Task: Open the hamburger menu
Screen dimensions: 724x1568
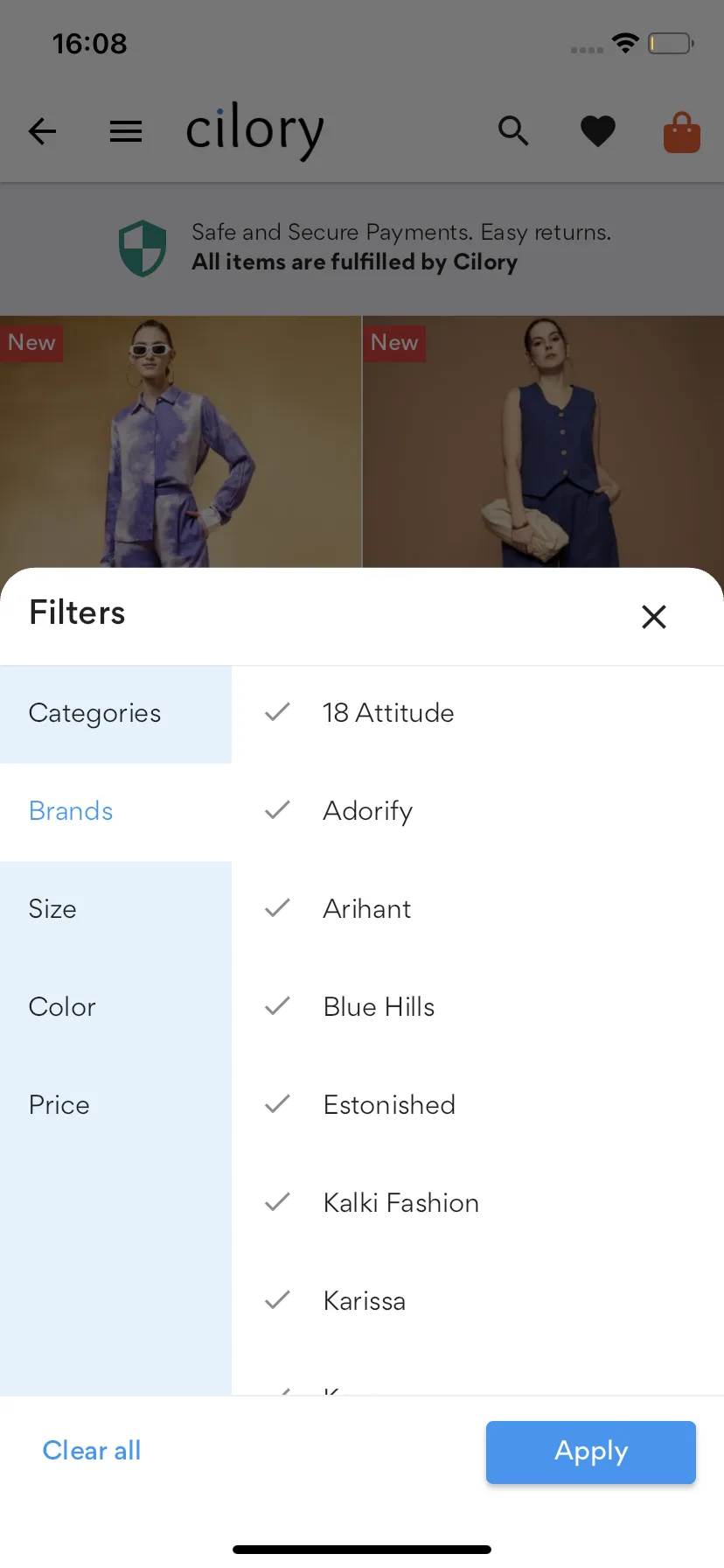Action: [126, 131]
